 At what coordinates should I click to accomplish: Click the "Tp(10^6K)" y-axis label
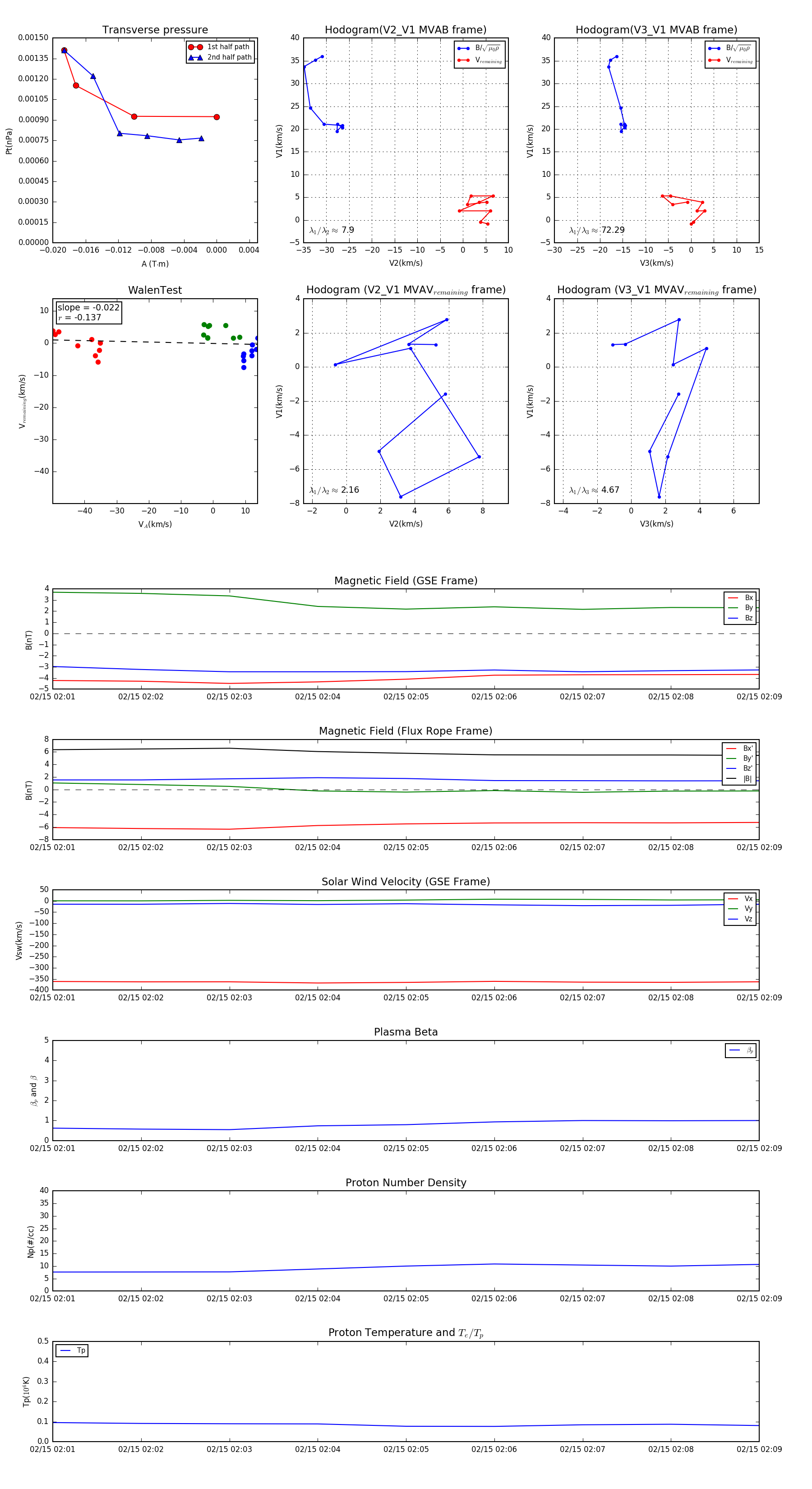pos(27,1392)
